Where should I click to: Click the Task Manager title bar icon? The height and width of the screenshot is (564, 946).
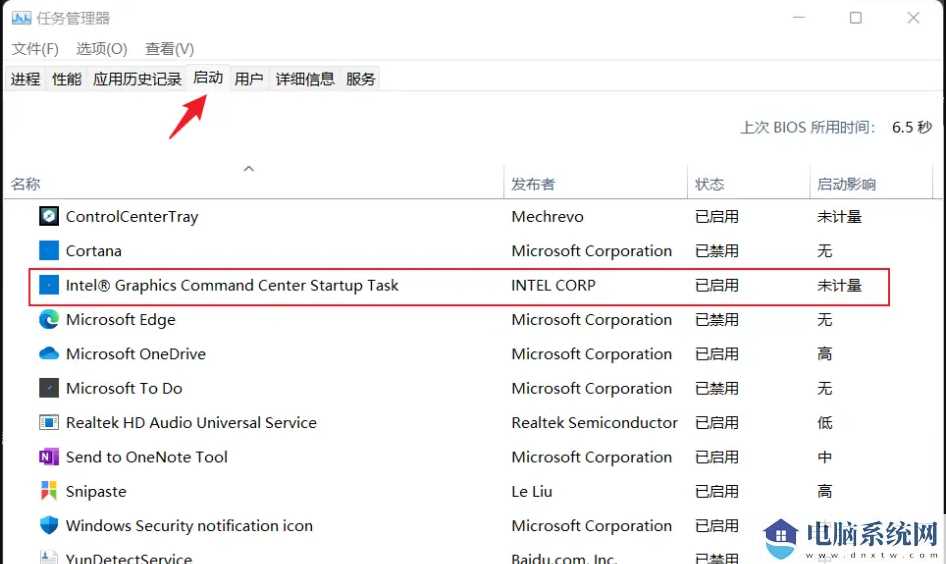[x=21, y=18]
